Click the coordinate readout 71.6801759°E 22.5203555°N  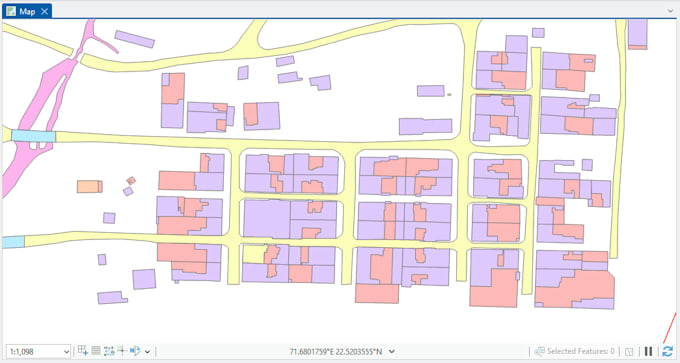336,351
